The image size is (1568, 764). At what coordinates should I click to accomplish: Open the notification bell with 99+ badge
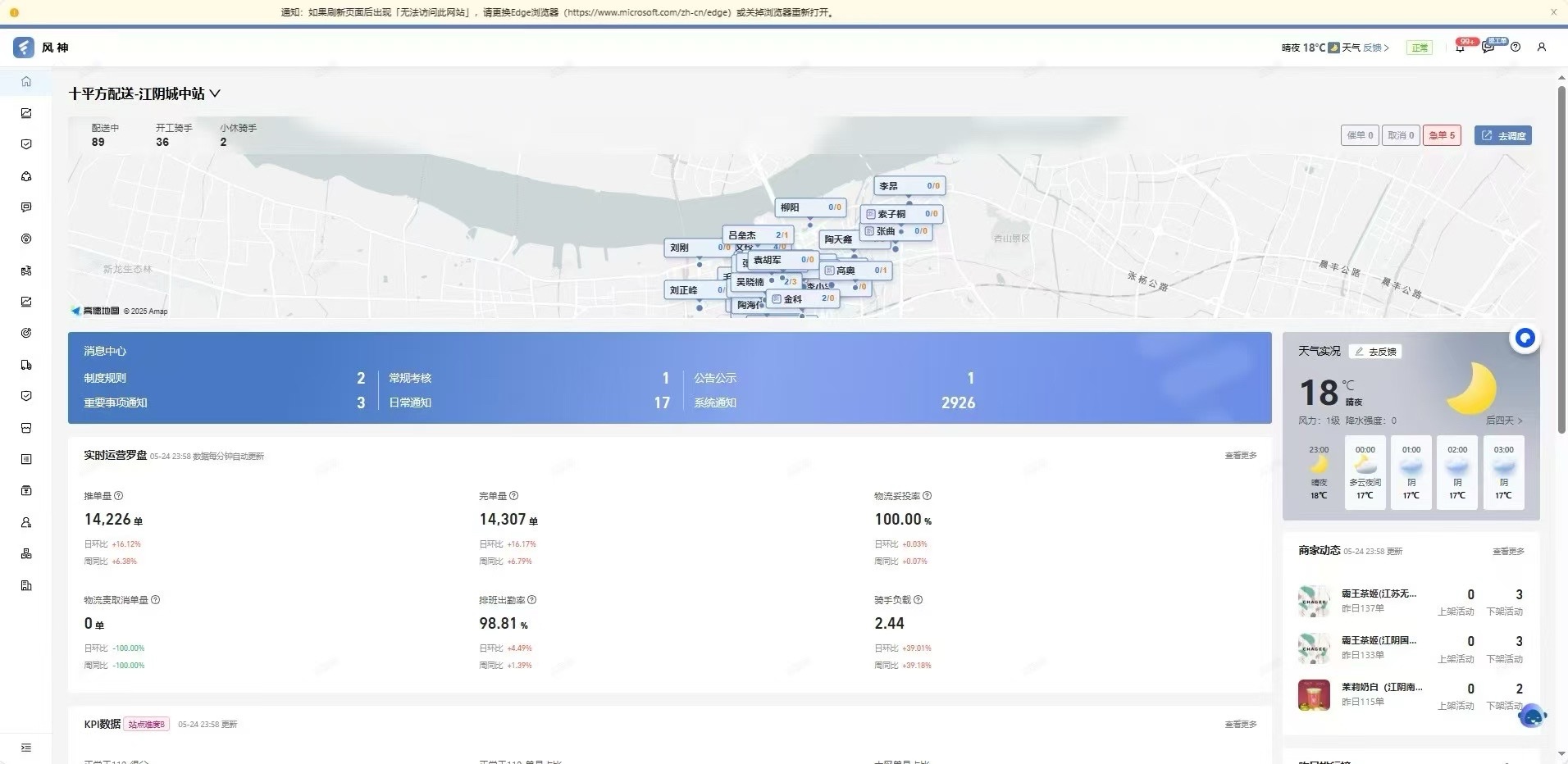[x=1460, y=48]
